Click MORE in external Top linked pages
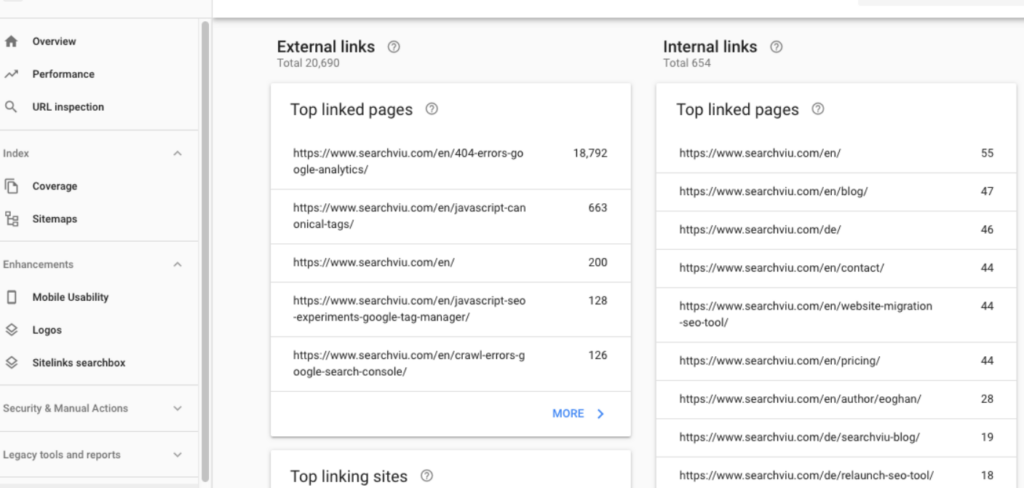Viewport: 1024px width, 488px height. [578, 413]
